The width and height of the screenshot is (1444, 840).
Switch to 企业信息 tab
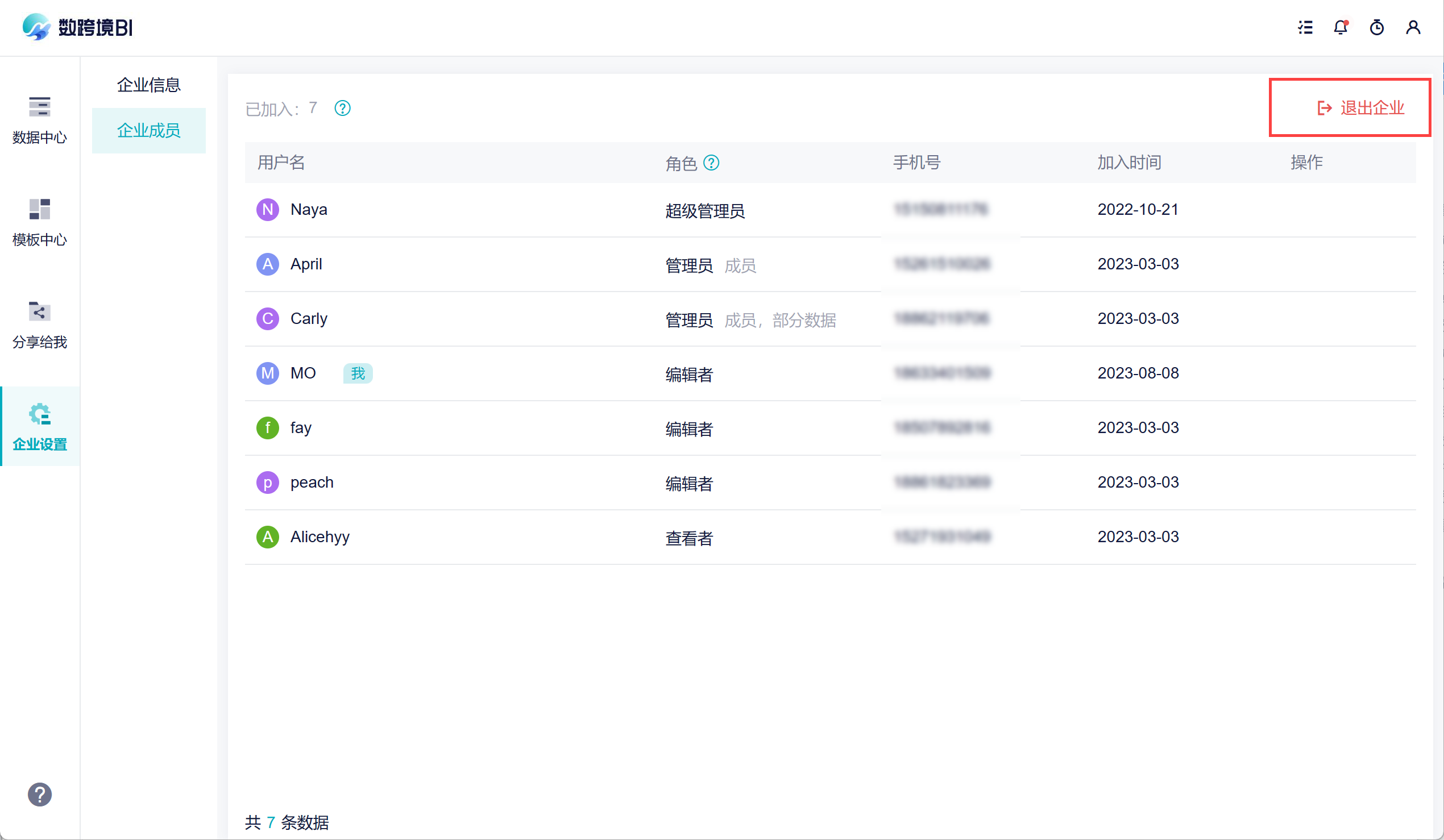pyautogui.click(x=148, y=85)
